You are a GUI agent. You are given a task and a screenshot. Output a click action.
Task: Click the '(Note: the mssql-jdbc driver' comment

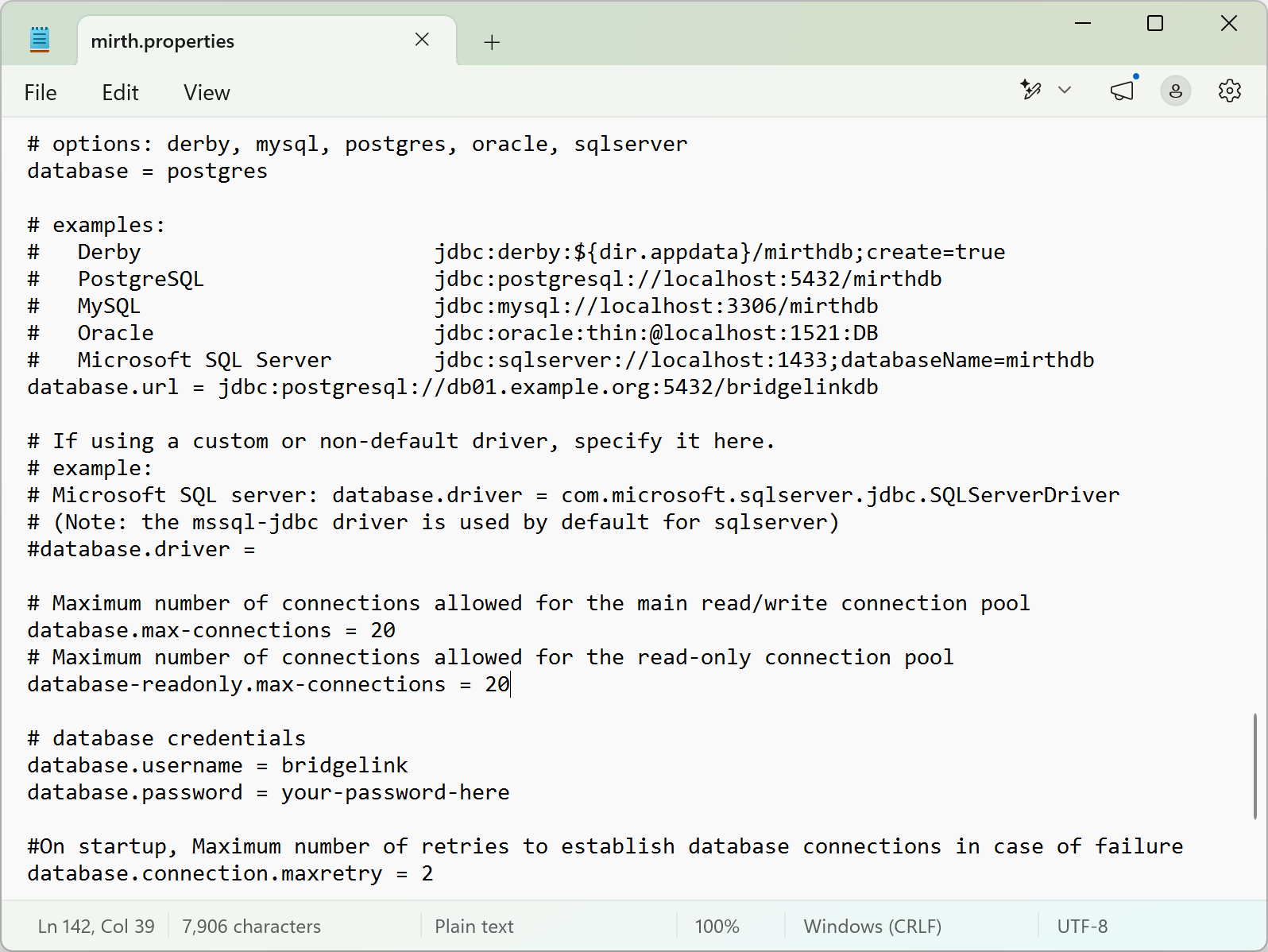point(433,523)
